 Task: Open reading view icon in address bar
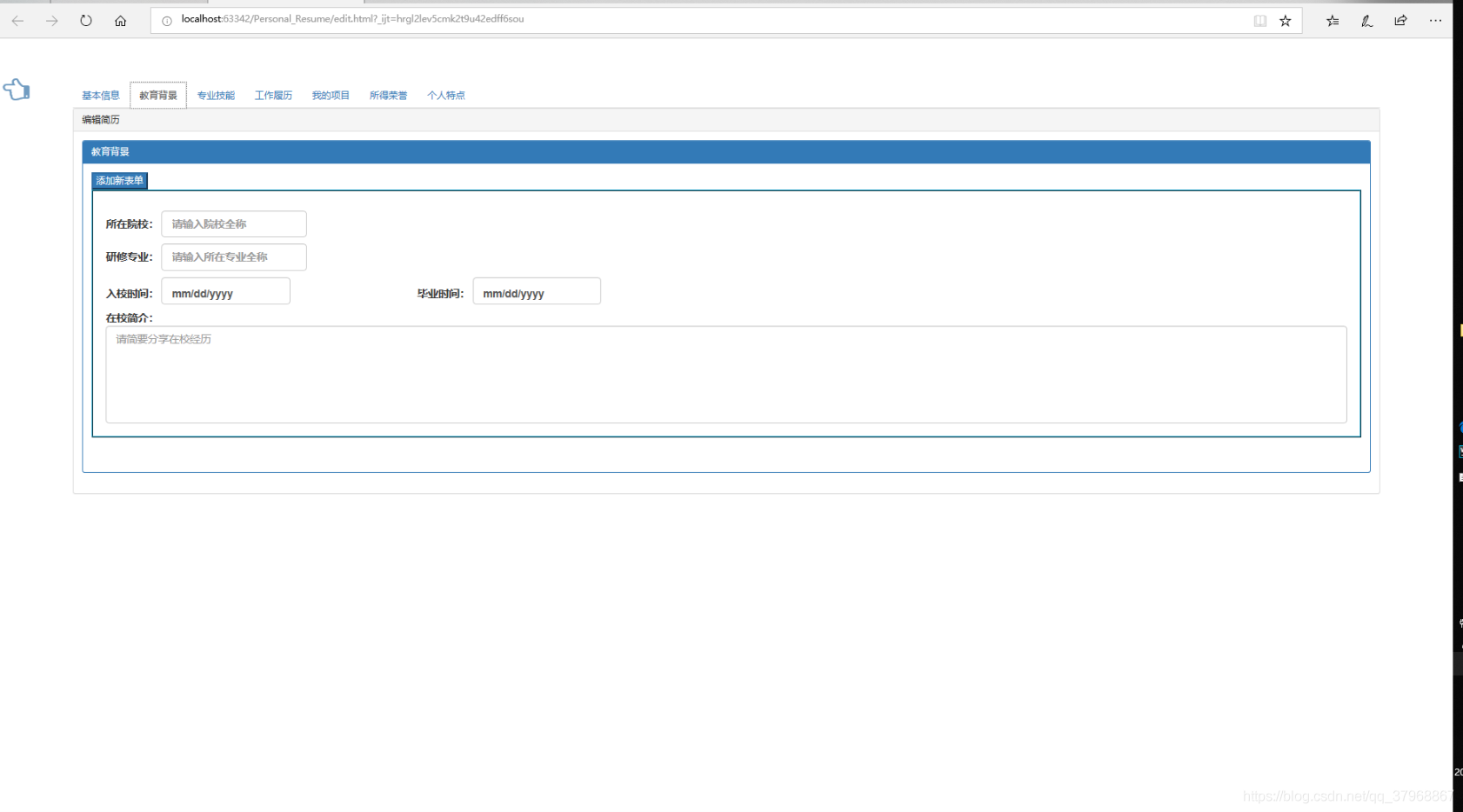click(x=1259, y=21)
